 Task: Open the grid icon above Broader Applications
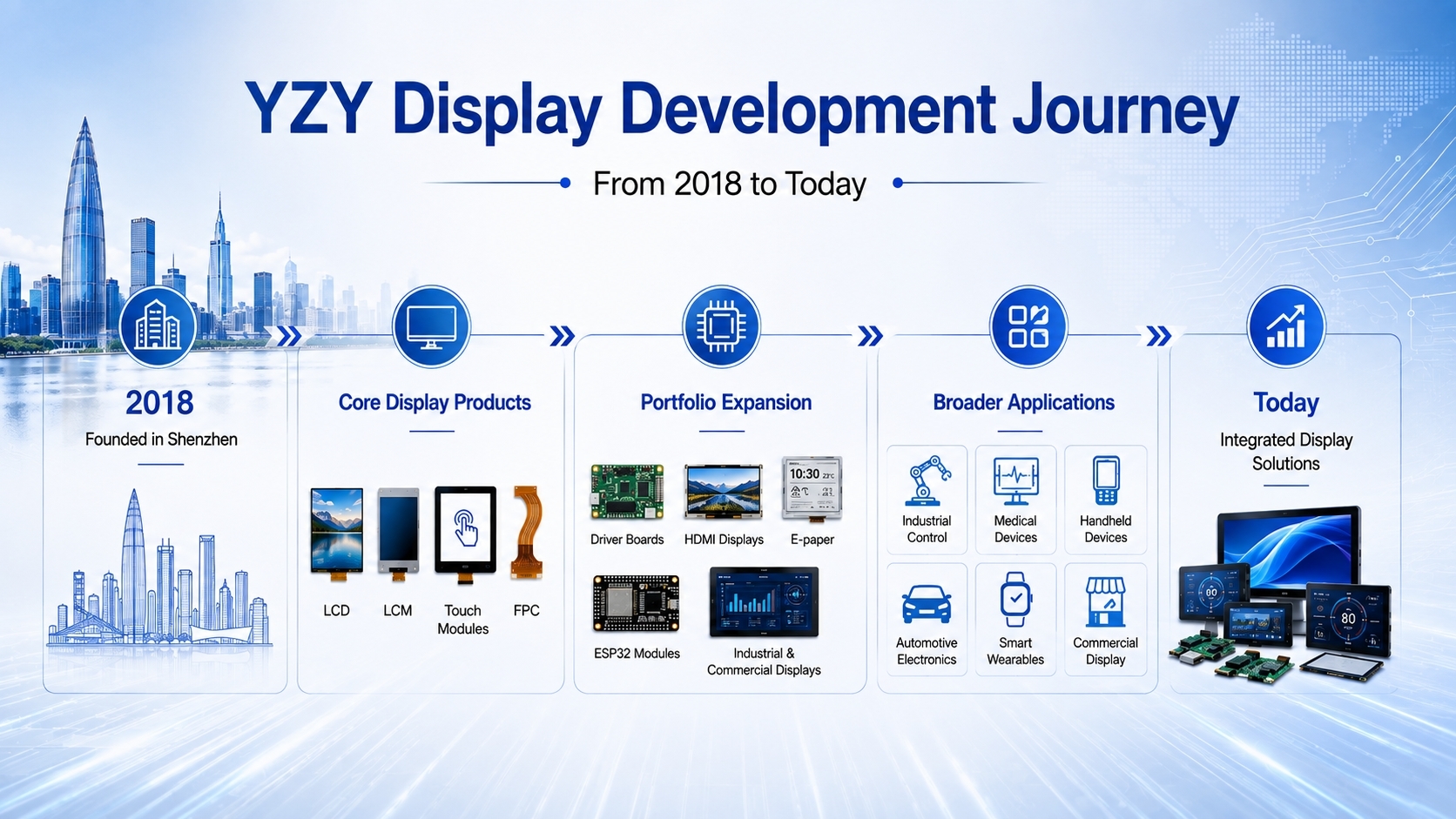(x=1028, y=327)
